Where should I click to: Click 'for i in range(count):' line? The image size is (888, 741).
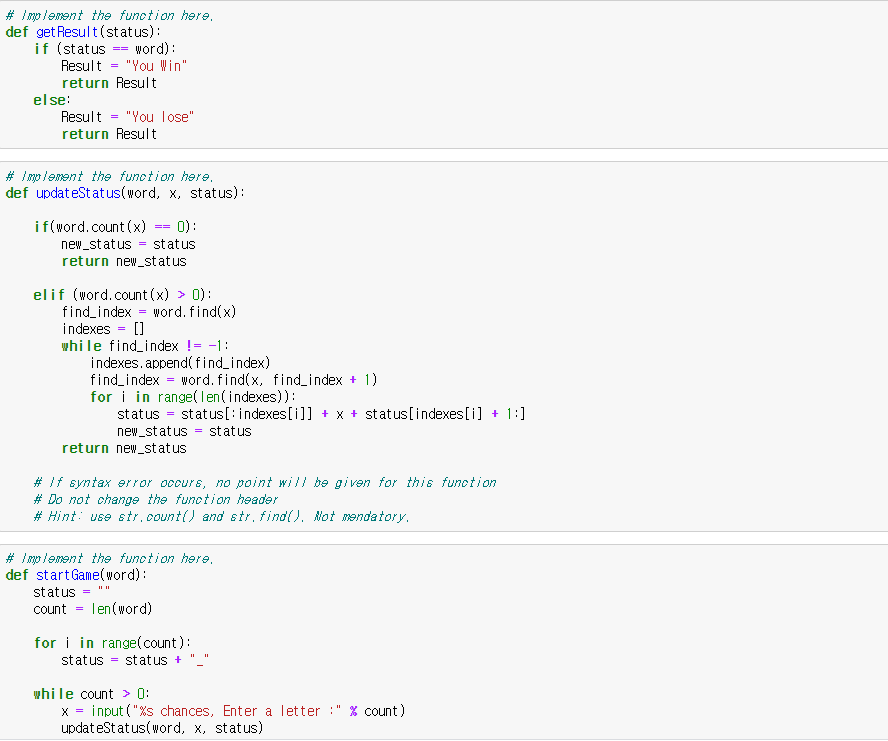112,643
